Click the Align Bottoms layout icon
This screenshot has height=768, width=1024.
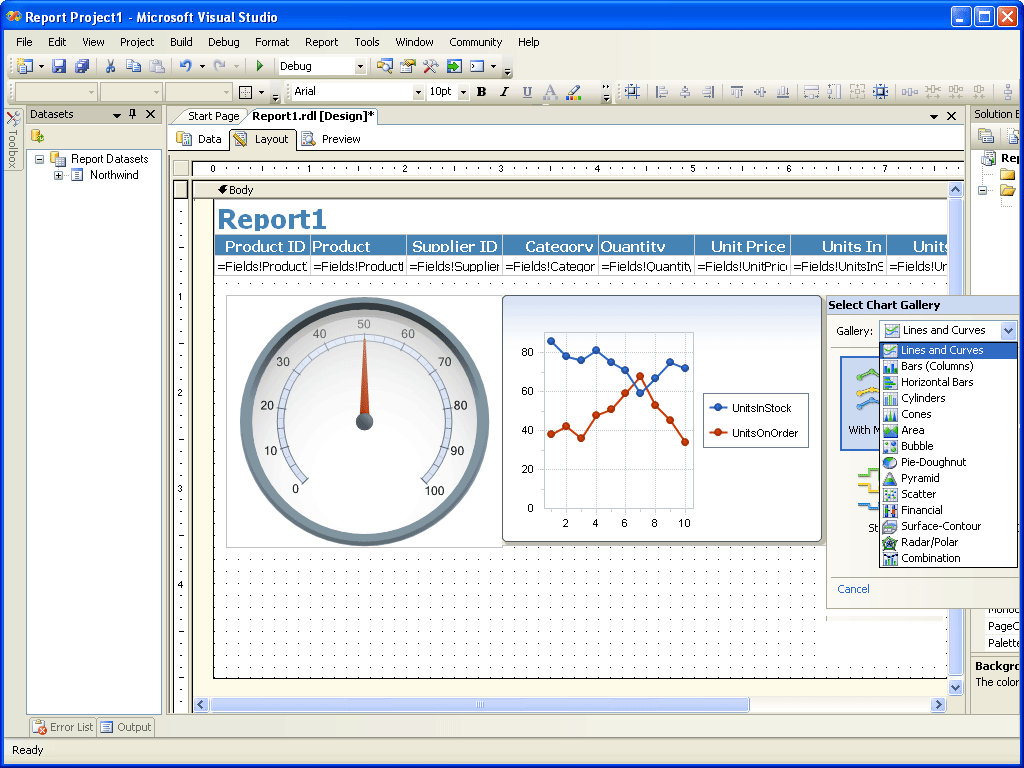783,92
